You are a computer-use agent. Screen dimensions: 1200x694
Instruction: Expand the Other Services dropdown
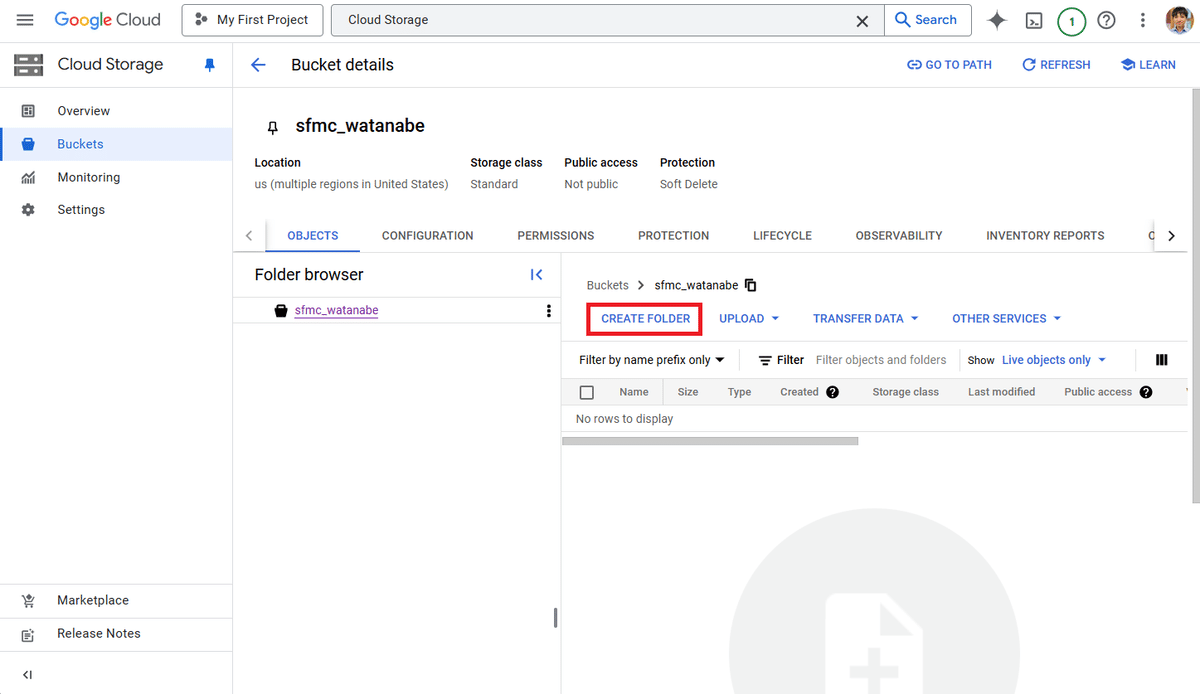tap(1006, 319)
